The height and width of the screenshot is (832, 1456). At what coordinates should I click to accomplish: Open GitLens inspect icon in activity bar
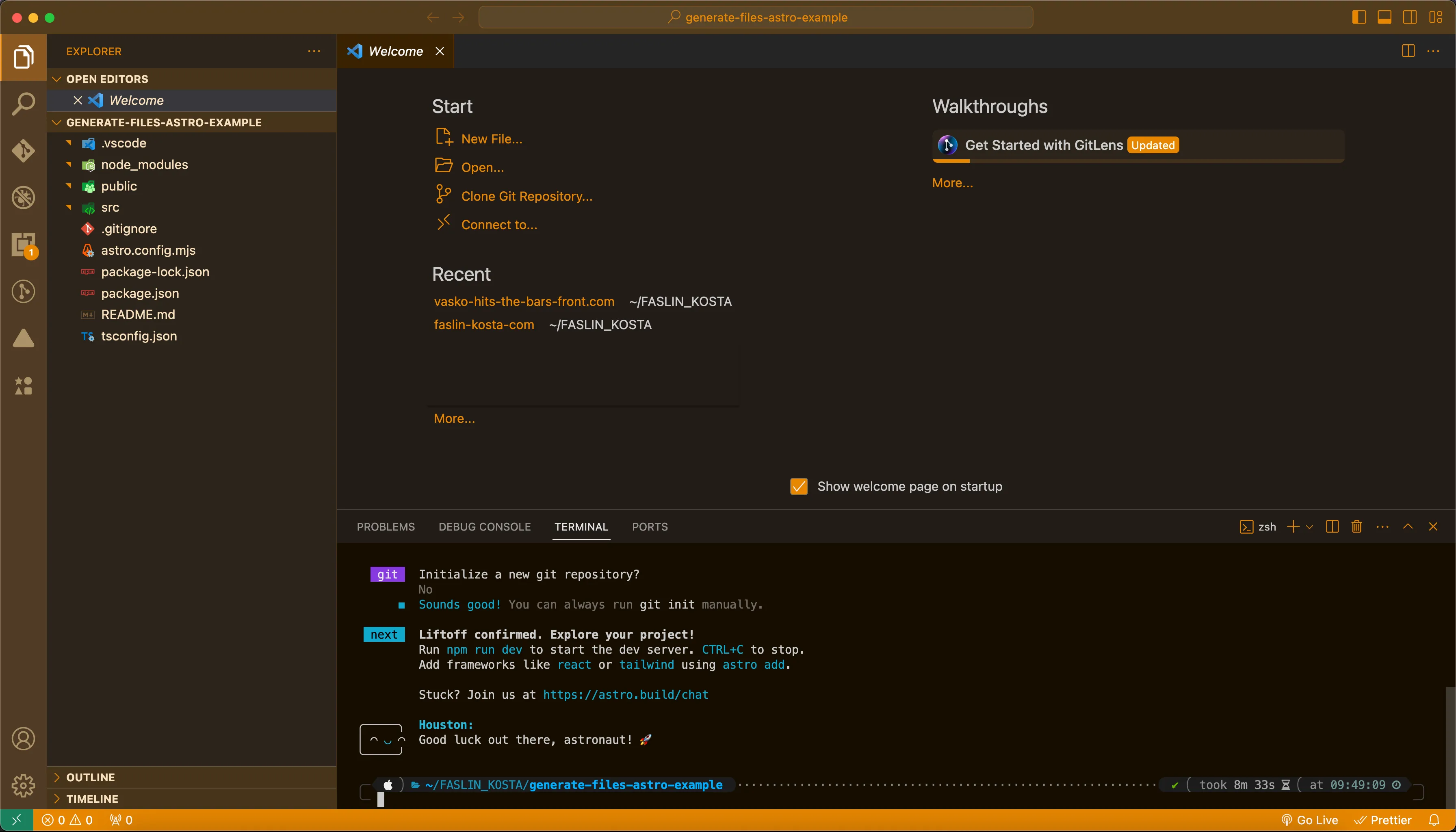(x=24, y=292)
